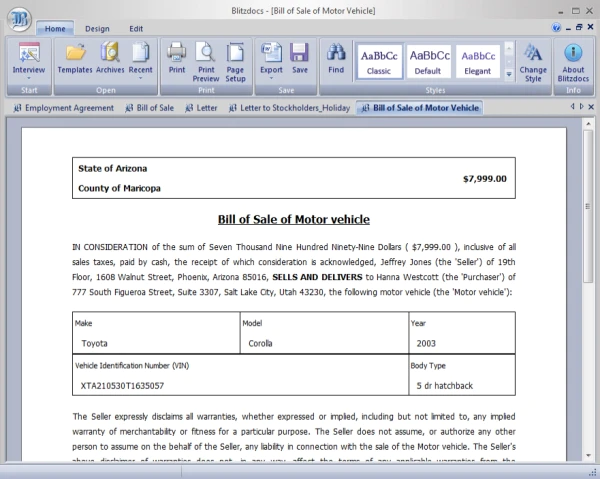The image size is (600, 479).
Task: Apply the Classic style
Action: pos(379,62)
